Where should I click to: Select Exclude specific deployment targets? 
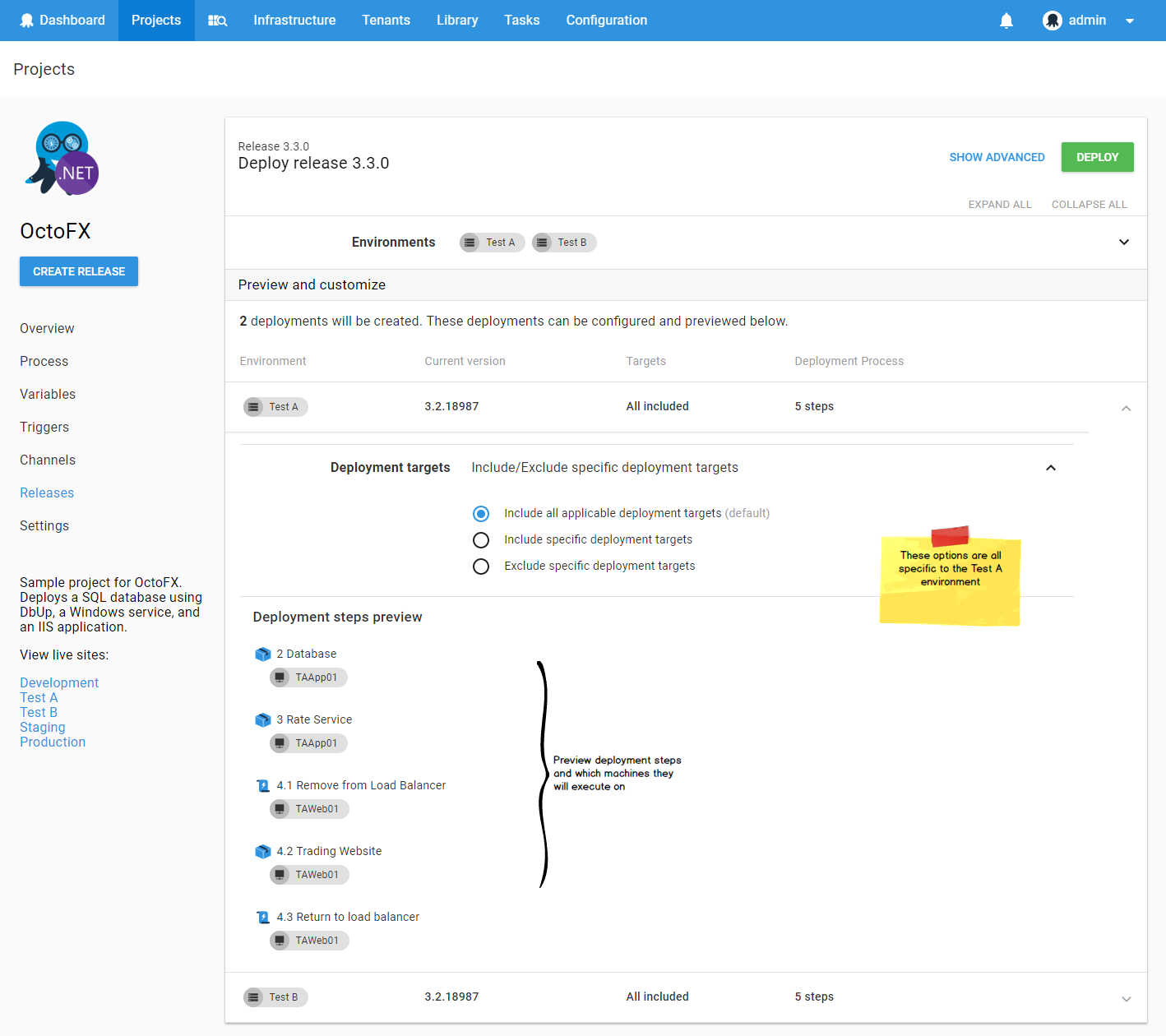click(x=481, y=566)
